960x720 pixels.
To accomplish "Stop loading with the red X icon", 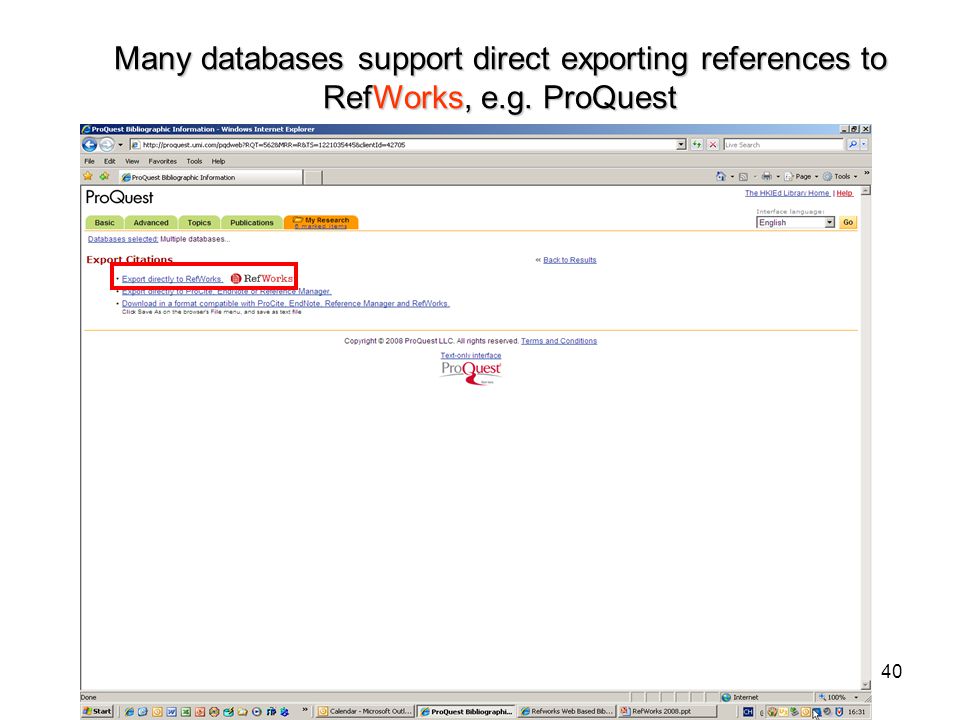I will coord(713,145).
